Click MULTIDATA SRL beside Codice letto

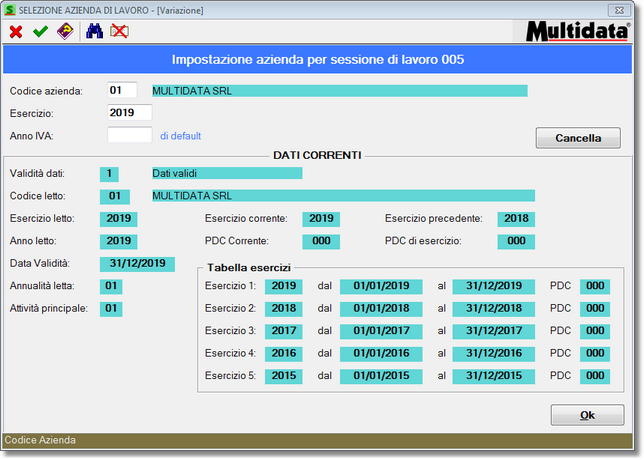[343, 196]
